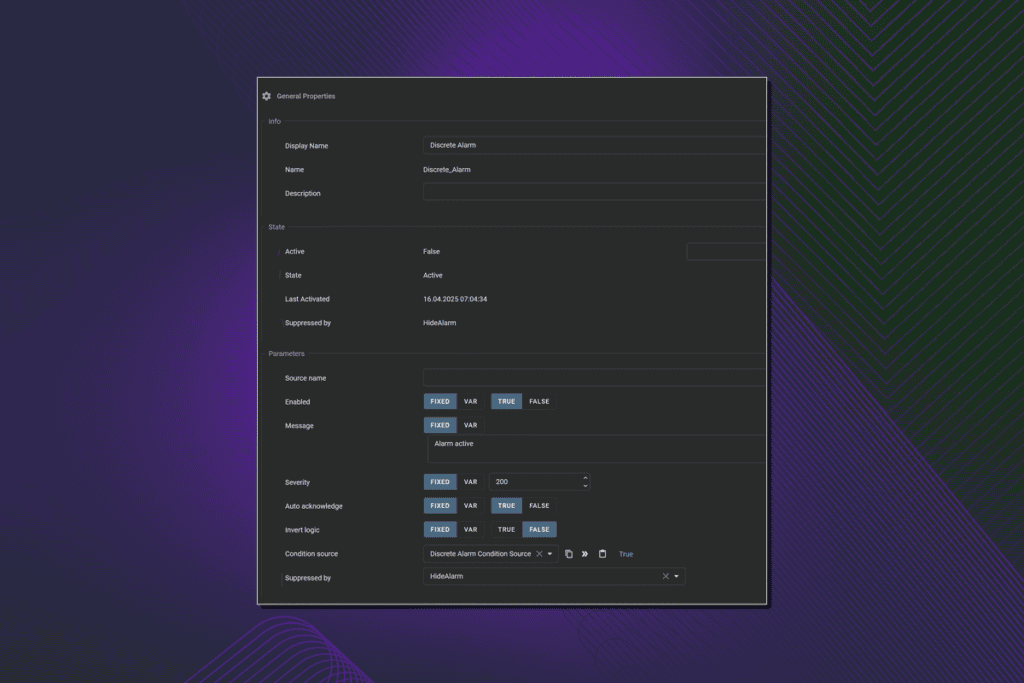Switch Invert logic to VAR
The width and height of the screenshot is (1024, 683).
click(470, 530)
